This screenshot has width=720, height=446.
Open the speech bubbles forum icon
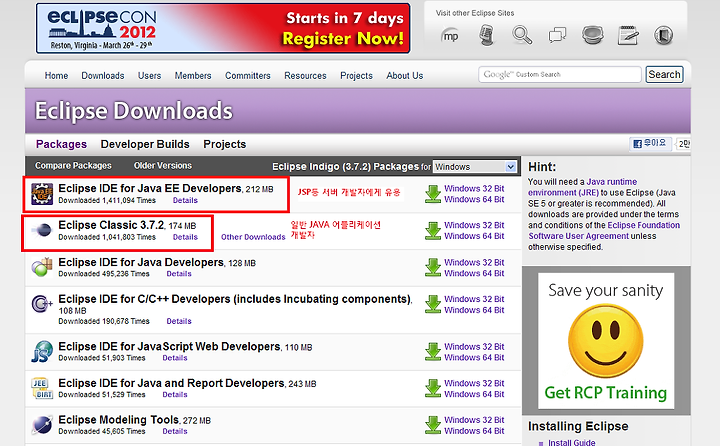tap(557, 35)
